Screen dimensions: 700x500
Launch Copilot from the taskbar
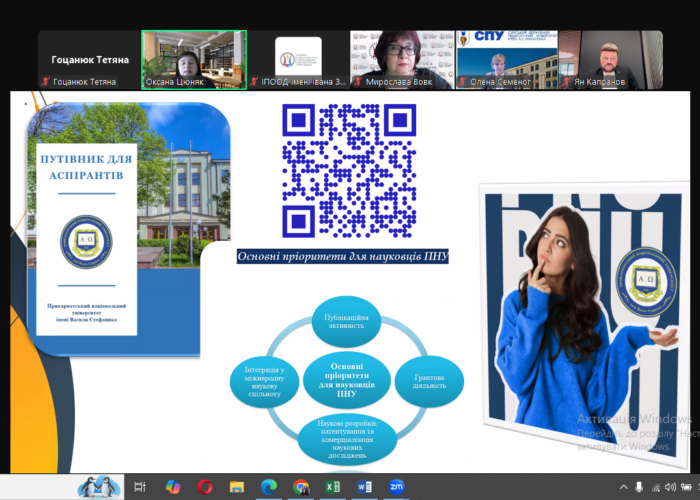tap(173, 487)
